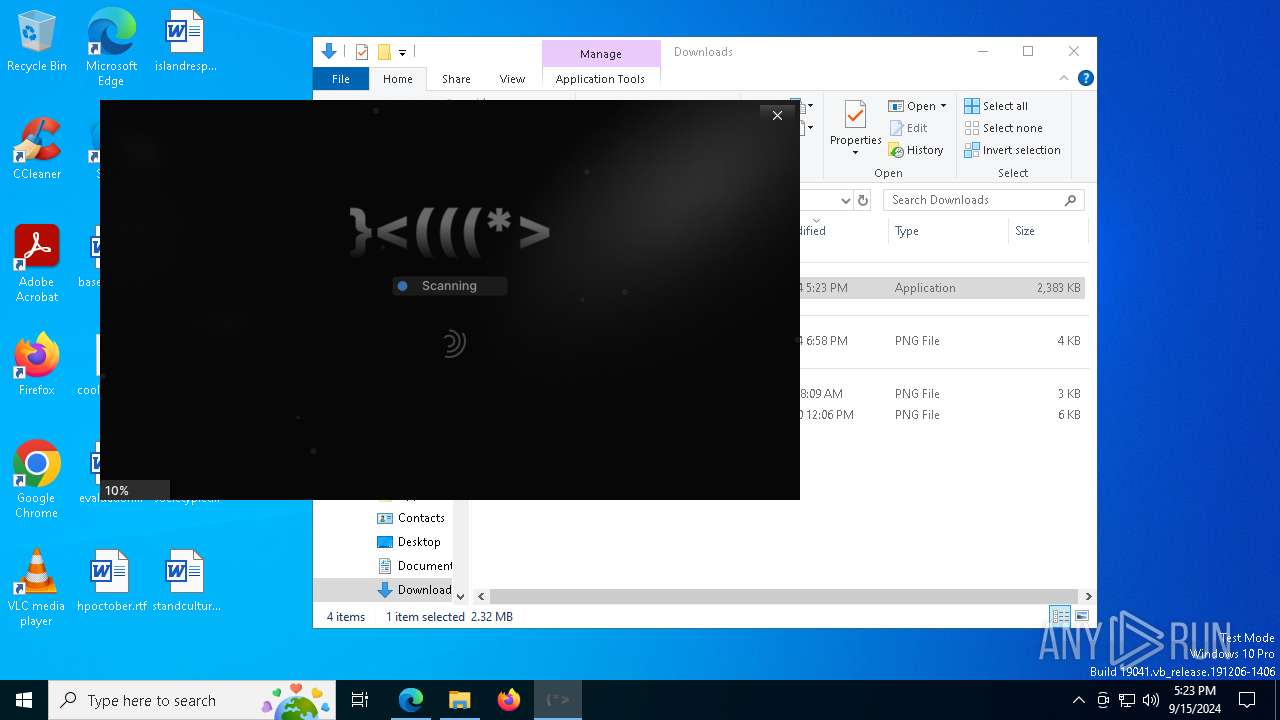The image size is (1280, 720).
Task: Switch to the View ribbon tab
Action: pyautogui.click(x=512, y=79)
